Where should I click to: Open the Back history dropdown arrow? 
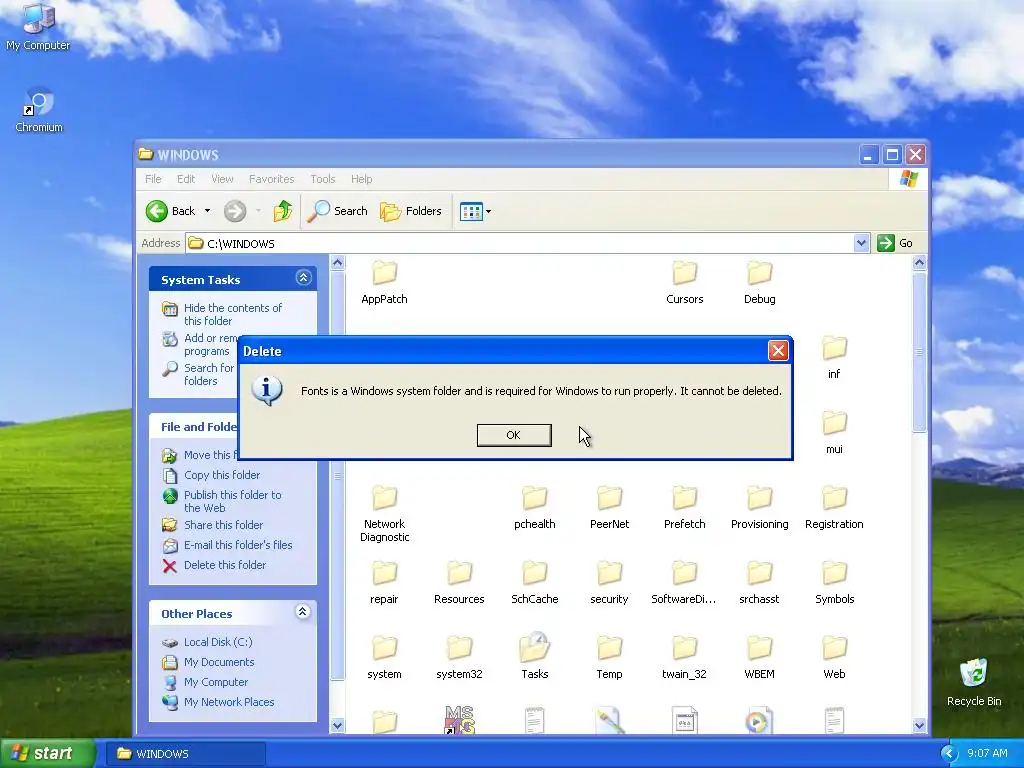(208, 211)
